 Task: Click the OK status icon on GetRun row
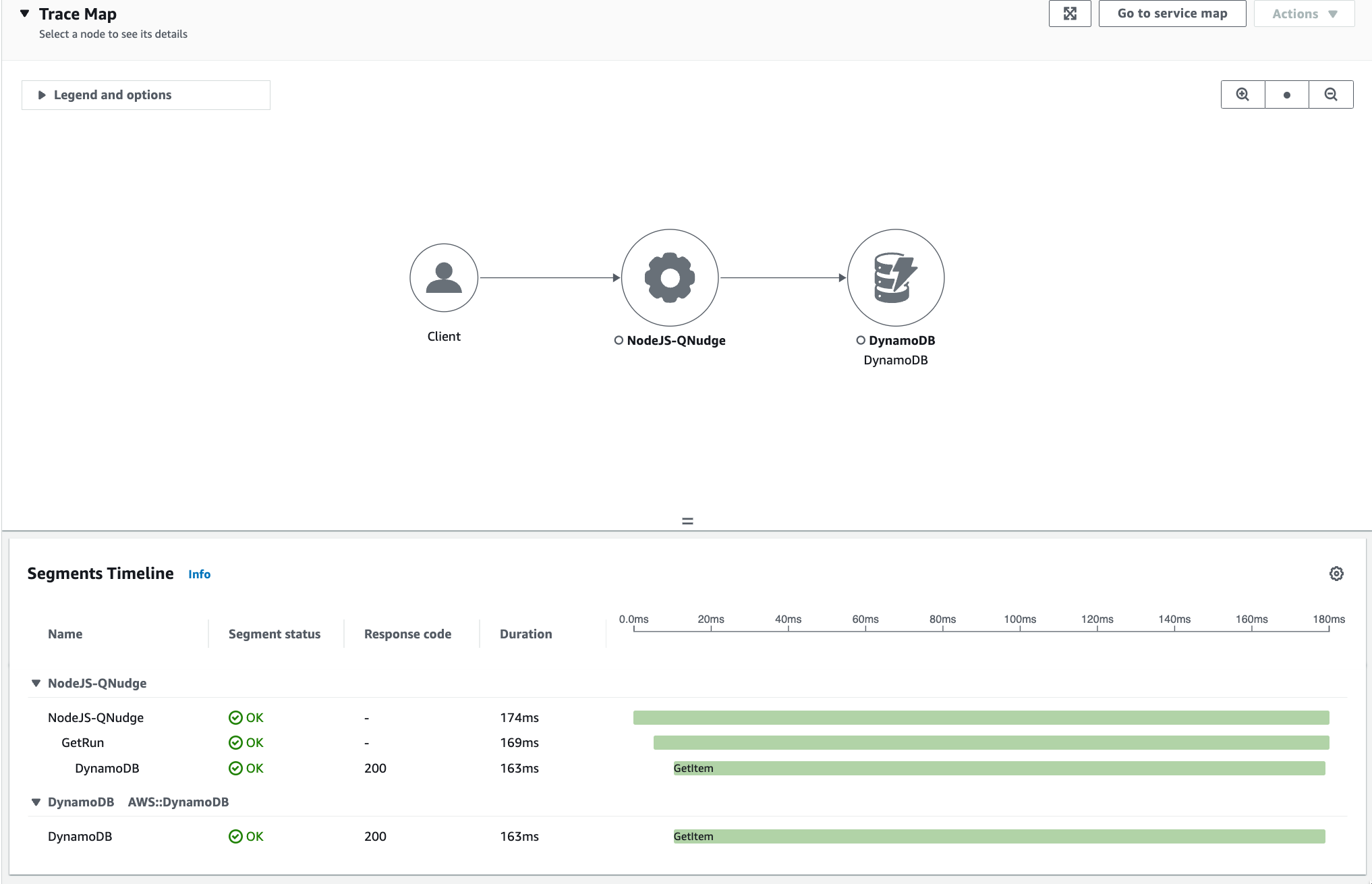(x=235, y=742)
